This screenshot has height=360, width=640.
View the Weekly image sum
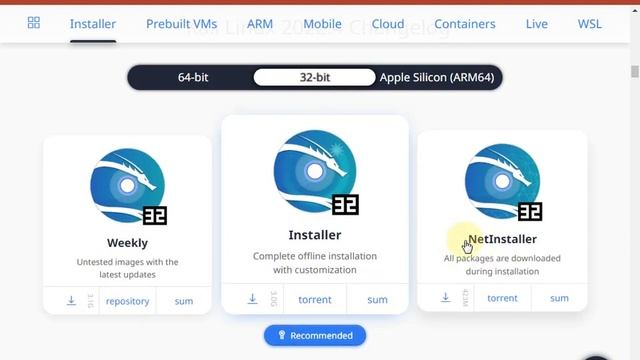coord(184,301)
